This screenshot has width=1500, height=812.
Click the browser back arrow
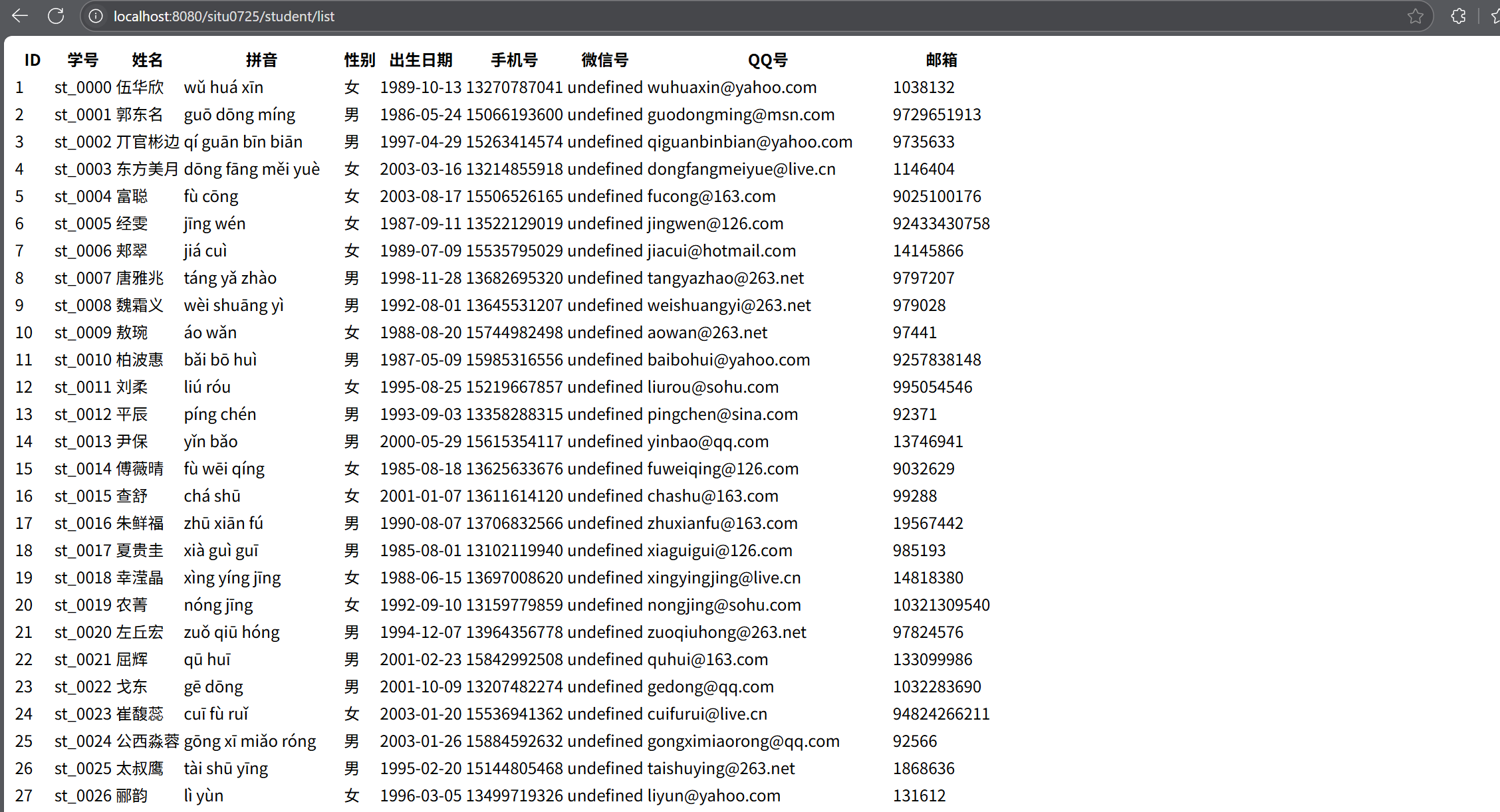pyautogui.click(x=19, y=16)
